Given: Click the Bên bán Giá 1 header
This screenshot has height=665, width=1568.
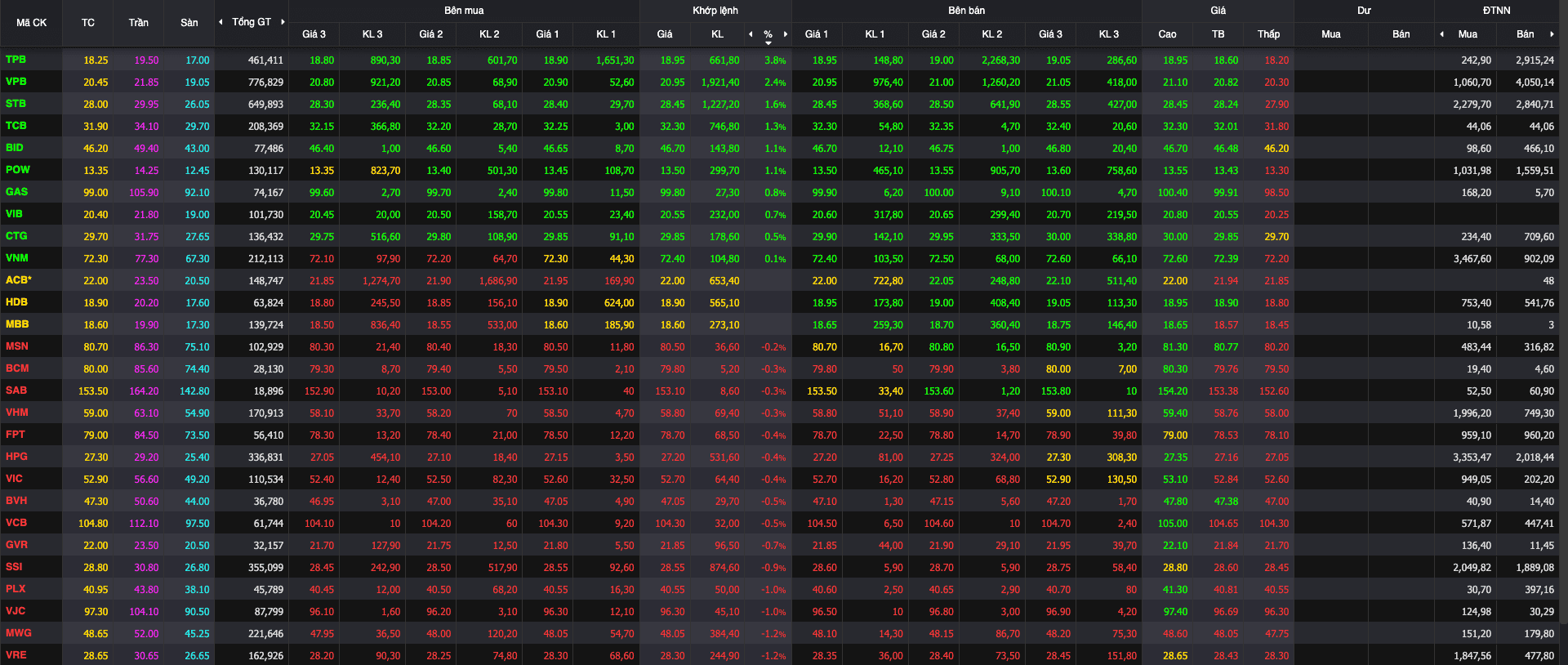Looking at the screenshot, I should (816, 34).
